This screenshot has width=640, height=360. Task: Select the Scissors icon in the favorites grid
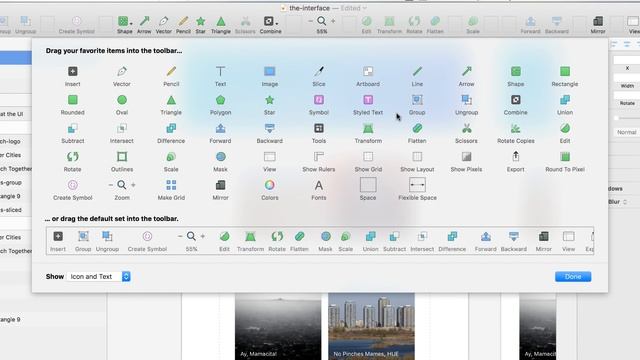point(467,128)
